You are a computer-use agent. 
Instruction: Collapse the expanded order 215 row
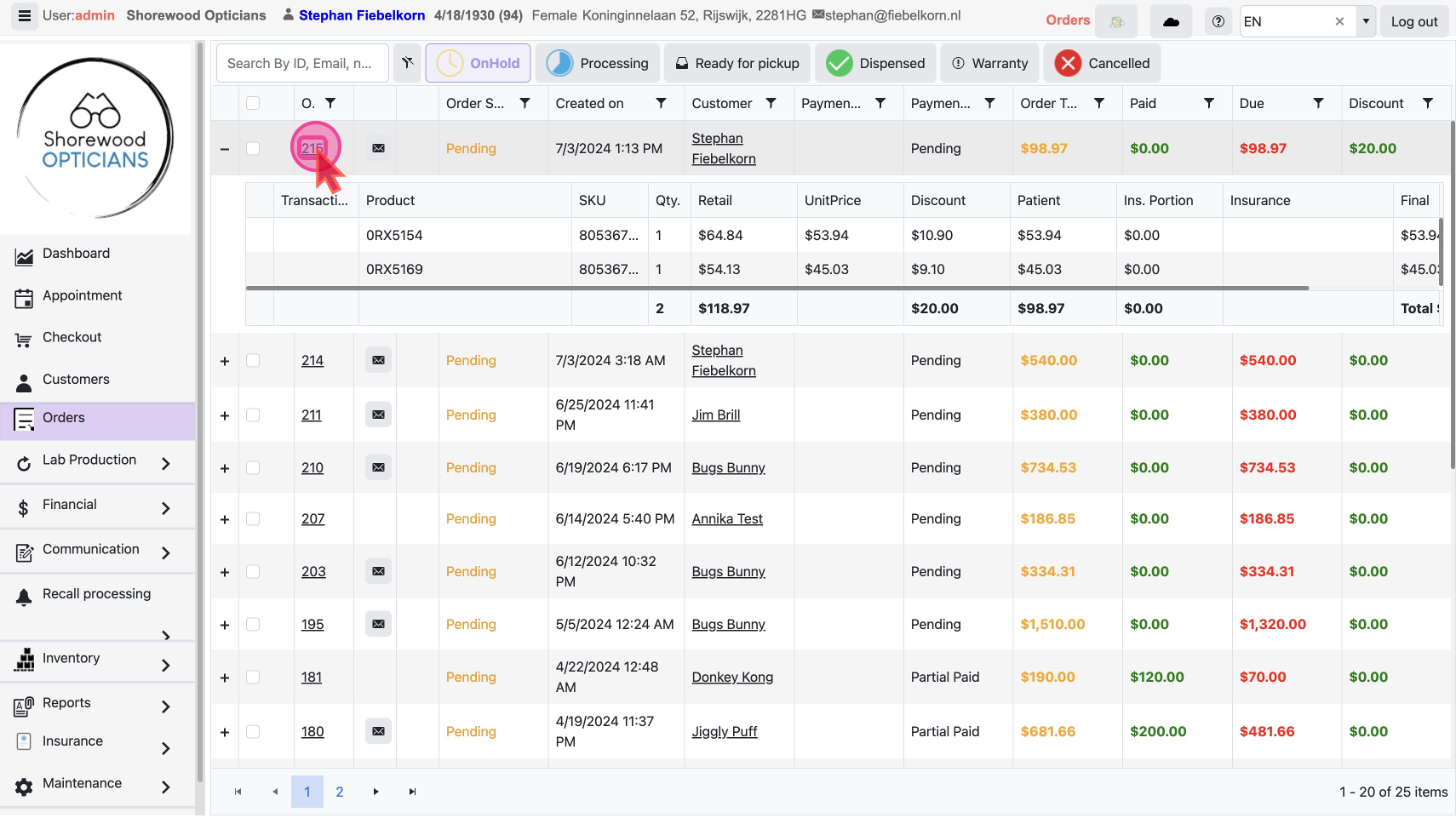click(x=225, y=149)
